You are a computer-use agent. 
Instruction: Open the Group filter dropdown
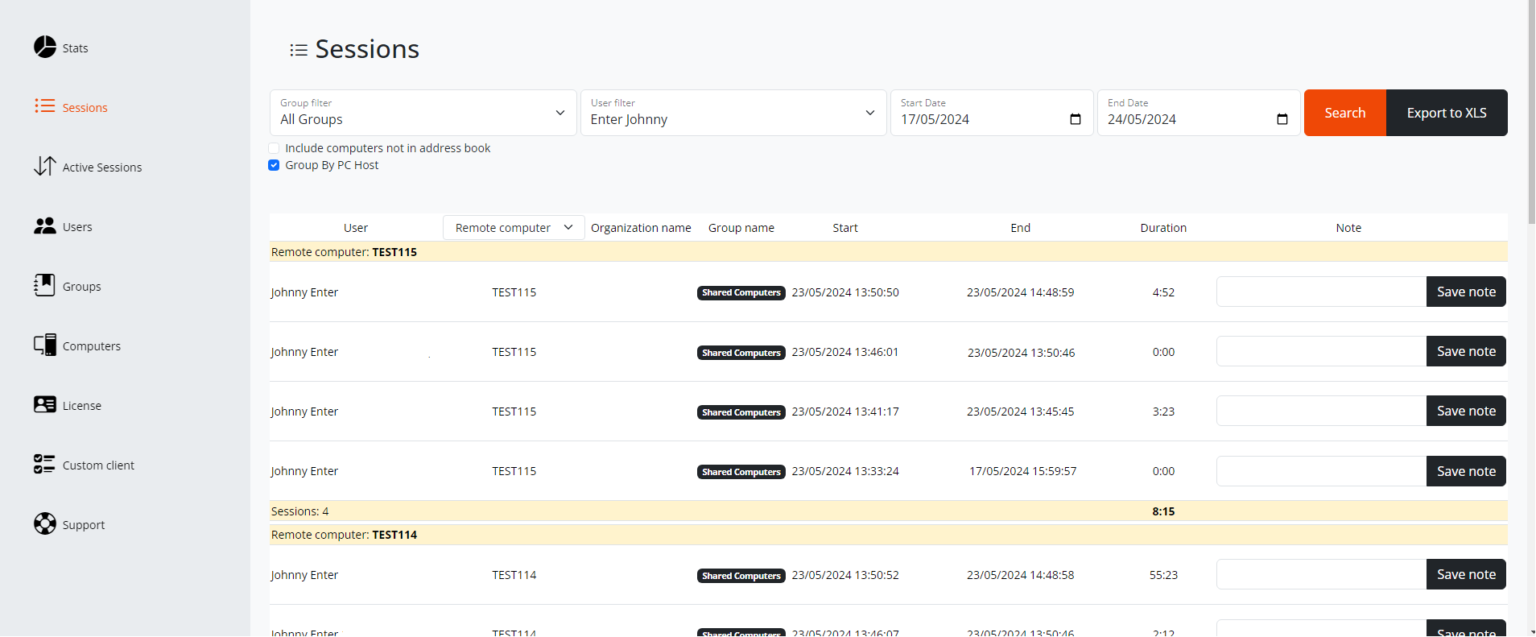(559, 113)
